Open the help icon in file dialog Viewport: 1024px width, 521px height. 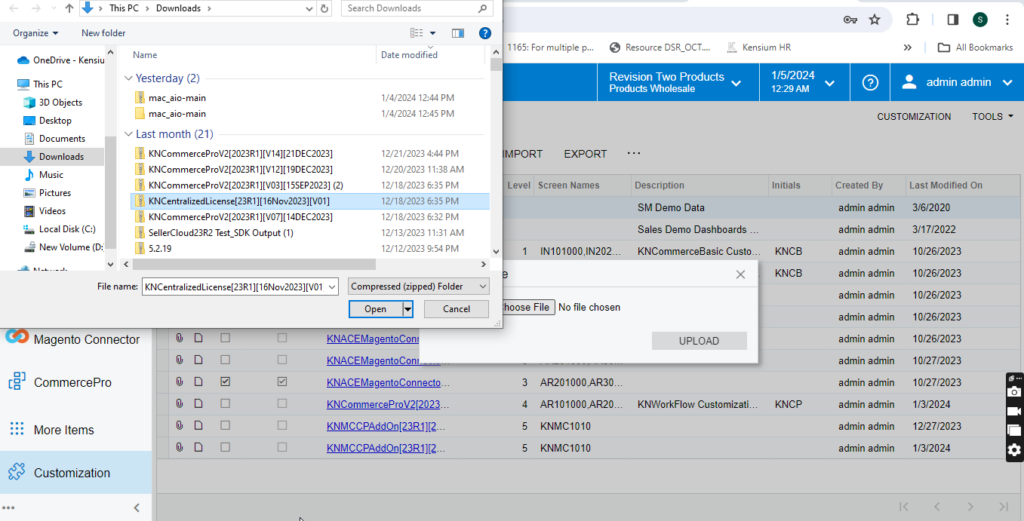(x=485, y=33)
